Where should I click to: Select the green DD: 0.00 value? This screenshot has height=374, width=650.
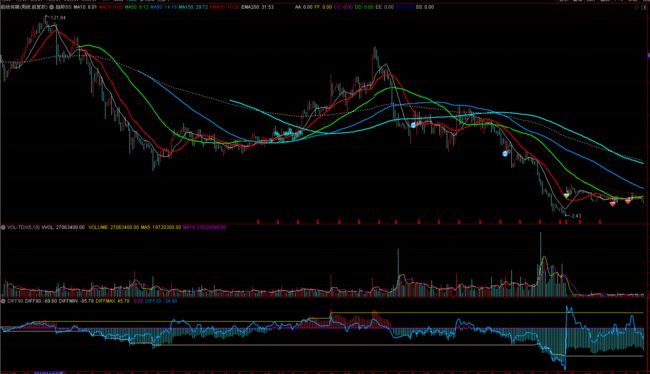point(364,7)
